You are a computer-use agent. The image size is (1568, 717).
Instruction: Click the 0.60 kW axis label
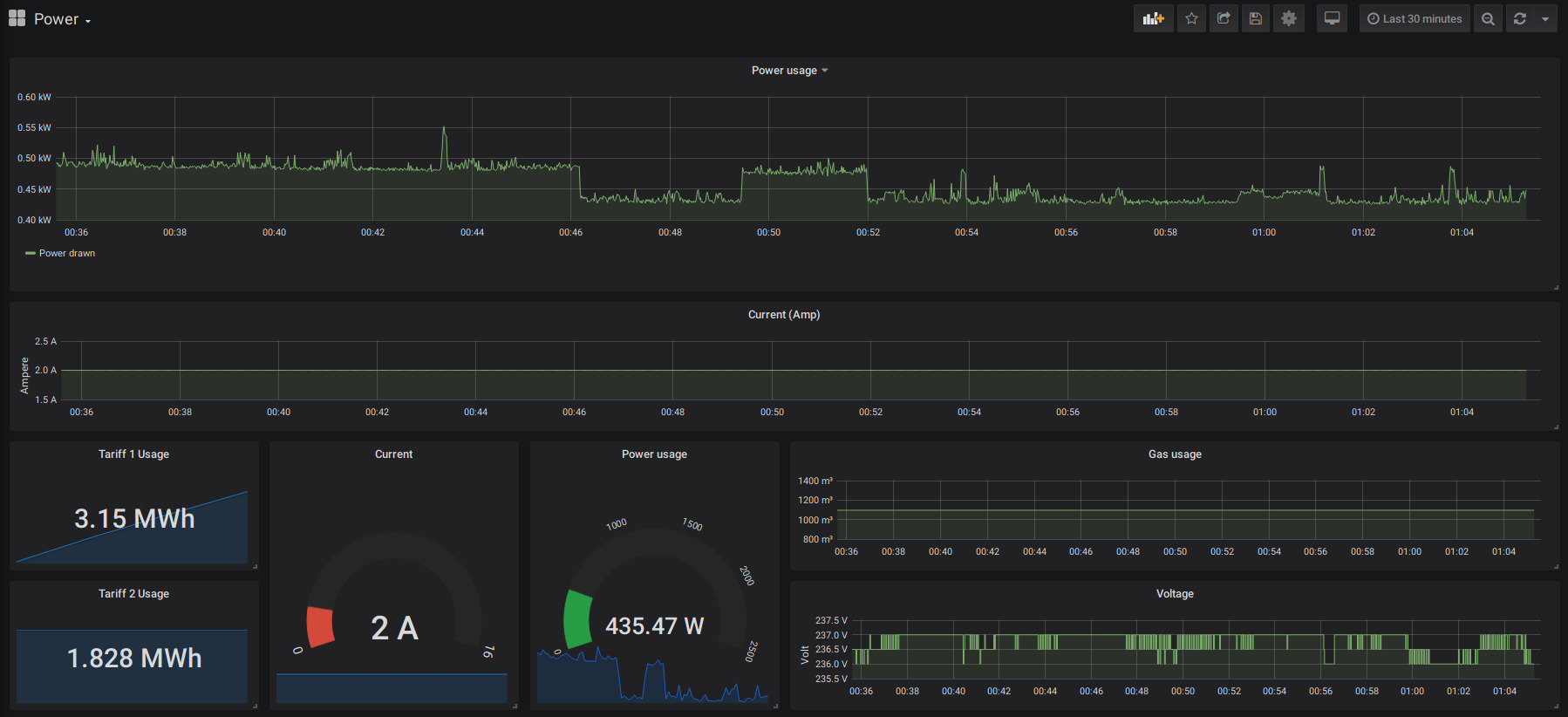[34, 97]
